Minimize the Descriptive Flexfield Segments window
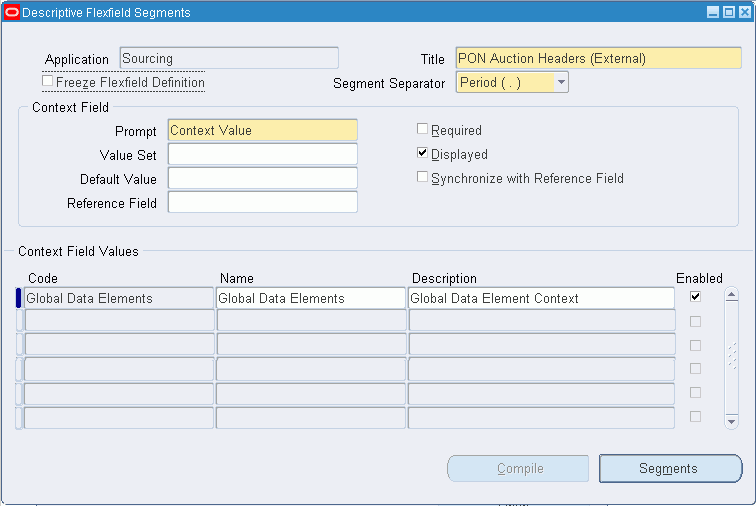The width and height of the screenshot is (756, 506). pos(713,13)
